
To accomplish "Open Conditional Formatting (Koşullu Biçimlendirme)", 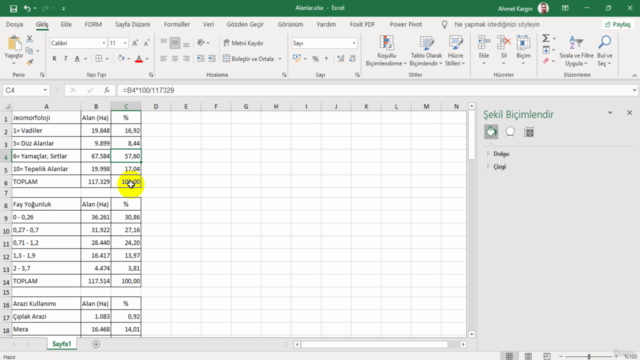I will pos(386,51).
